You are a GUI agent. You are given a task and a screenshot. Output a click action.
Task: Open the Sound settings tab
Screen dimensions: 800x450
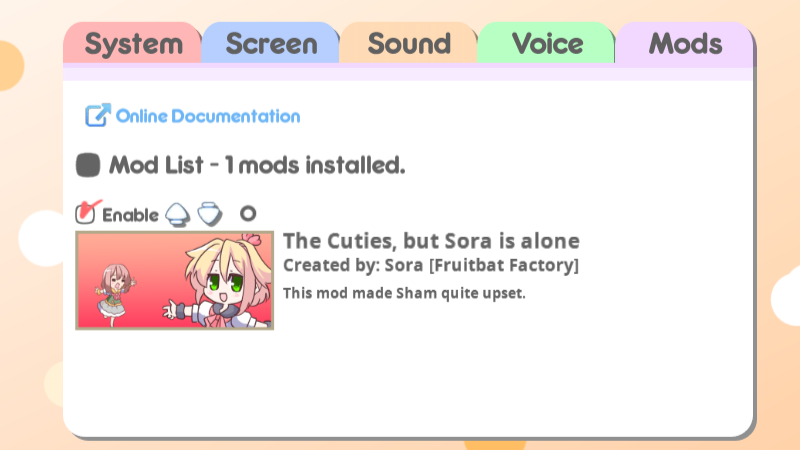coord(409,43)
